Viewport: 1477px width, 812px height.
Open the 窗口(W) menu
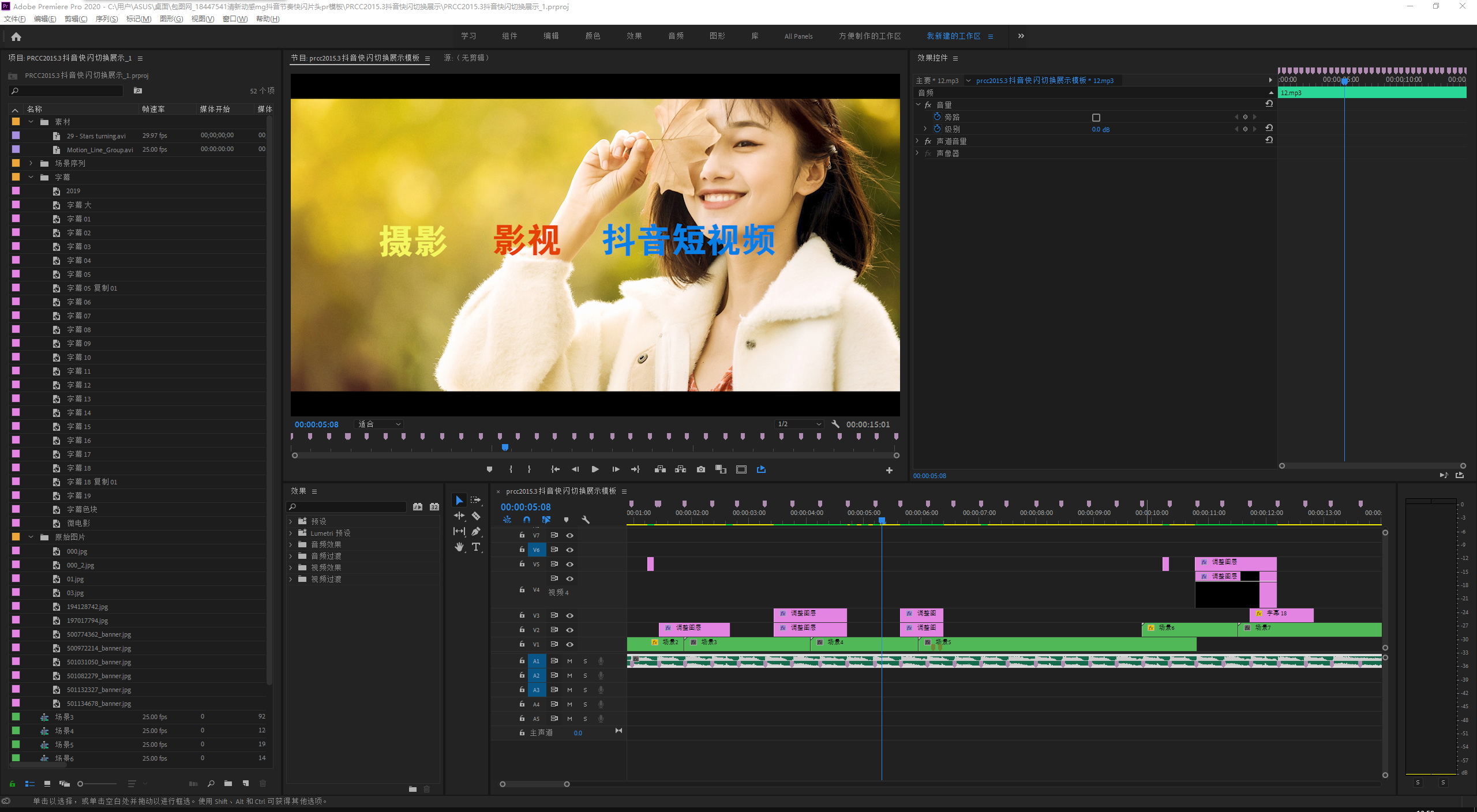pyautogui.click(x=235, y=19)
